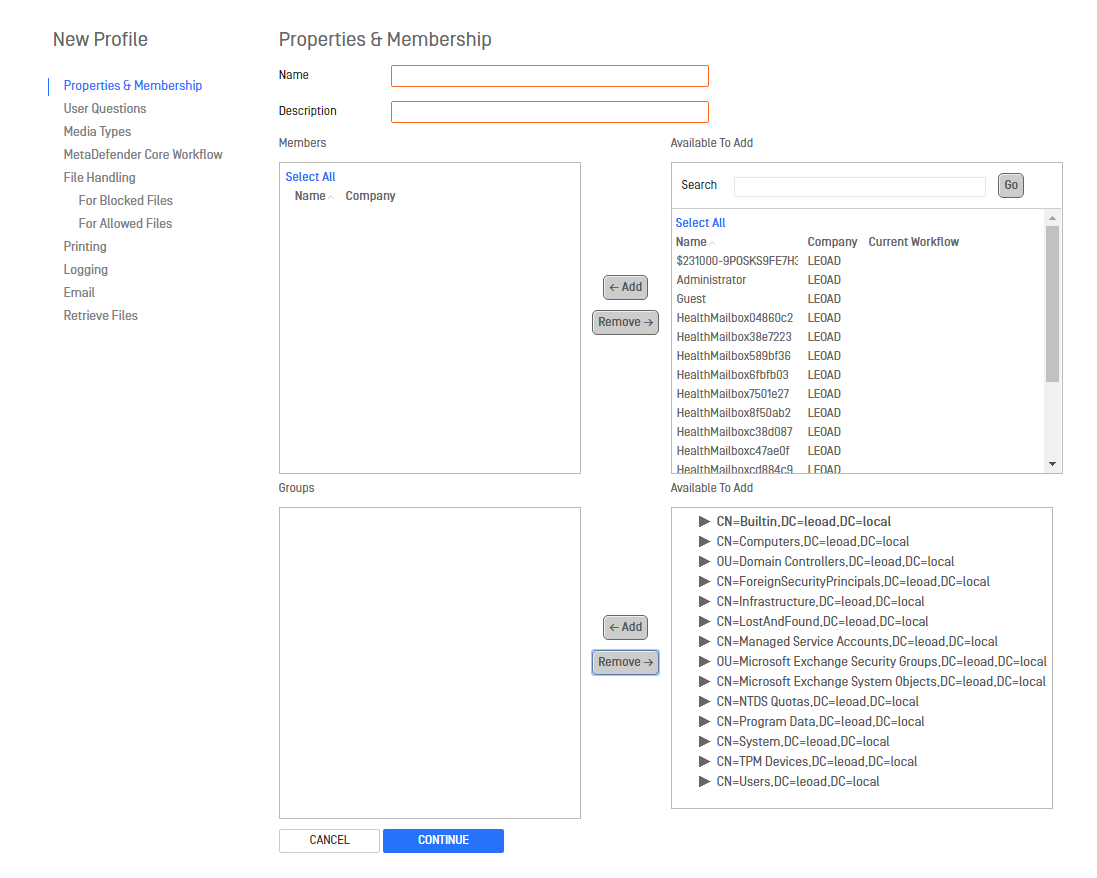Select All in Available To Add users
The height and width of the screenshot is (878, 1097).
point(700,223)
